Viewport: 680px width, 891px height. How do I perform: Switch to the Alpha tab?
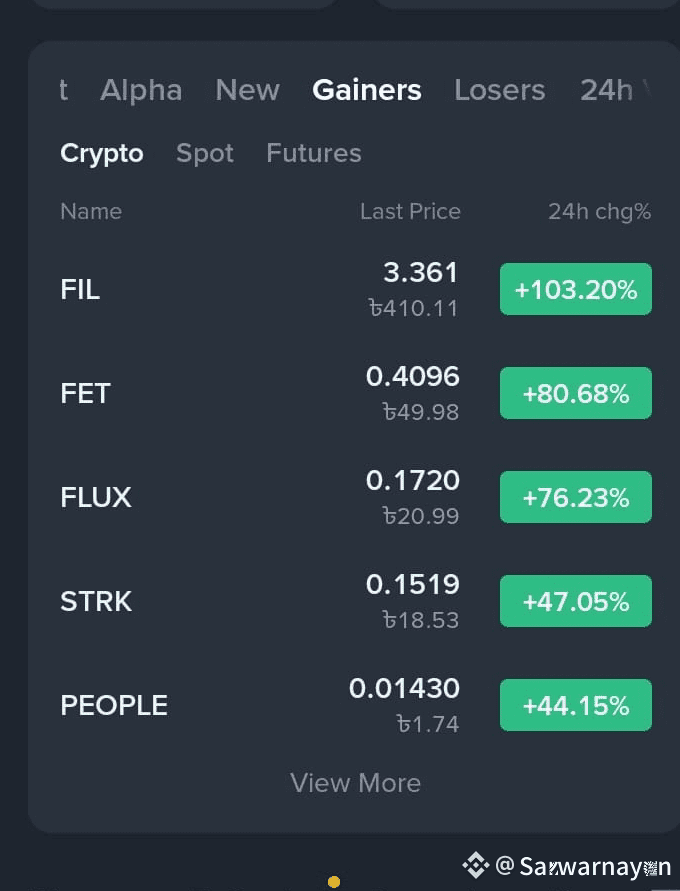click(141, 90)
